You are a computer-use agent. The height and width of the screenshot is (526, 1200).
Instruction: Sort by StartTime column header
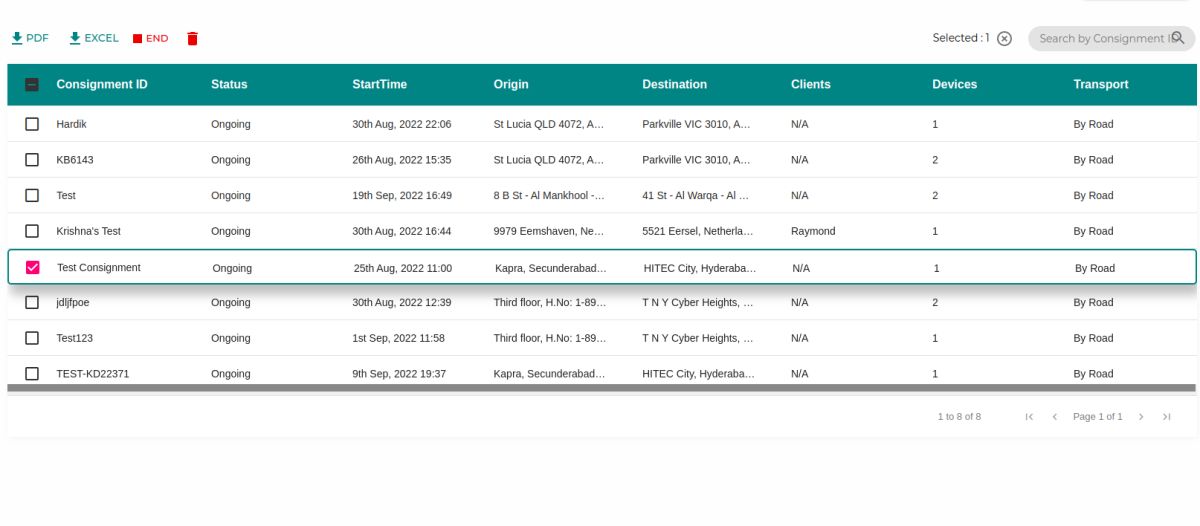coord(380,85)
